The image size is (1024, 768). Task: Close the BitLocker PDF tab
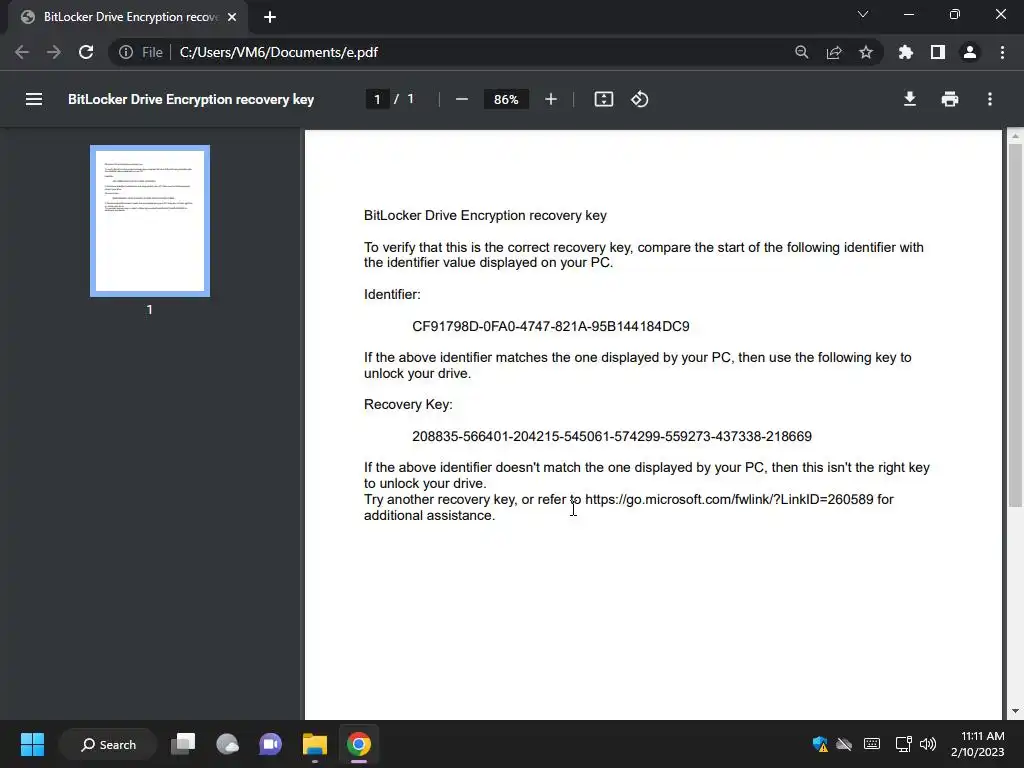click(x=232, y=17)
